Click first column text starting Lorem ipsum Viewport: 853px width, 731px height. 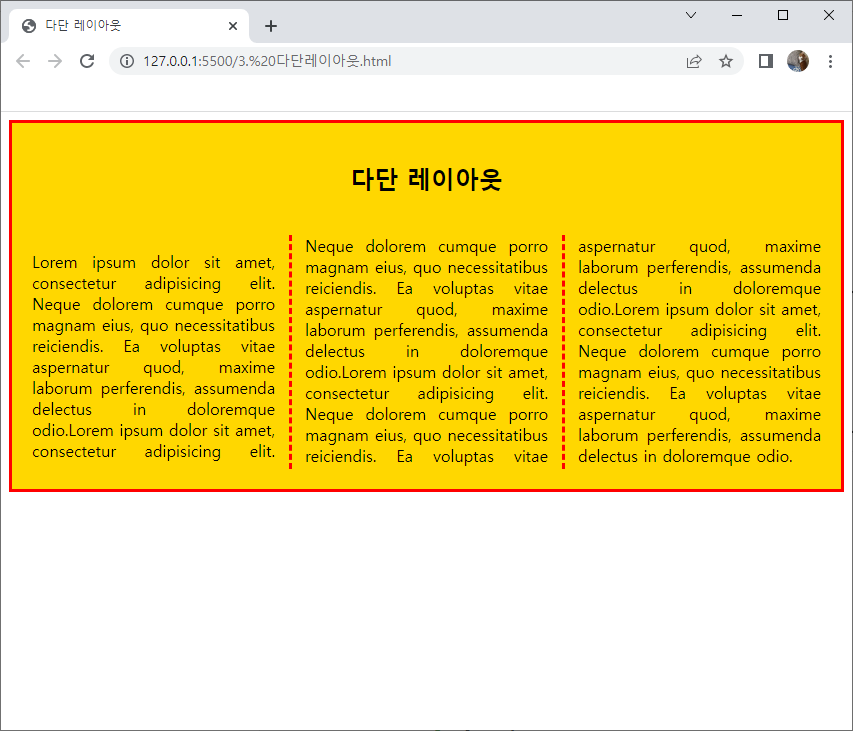point(153,357)
